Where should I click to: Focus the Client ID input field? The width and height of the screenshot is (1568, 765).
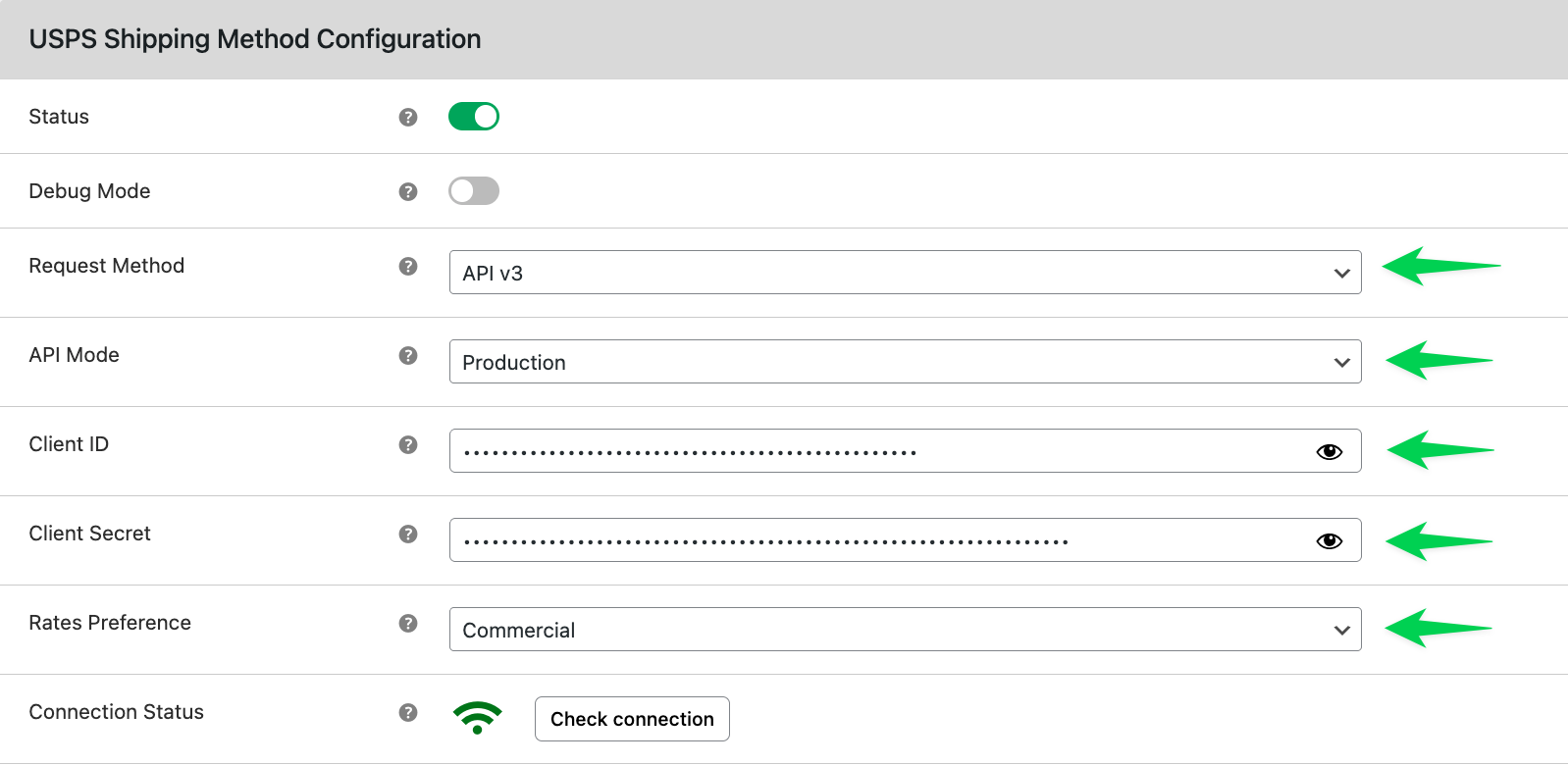point(905,450)
